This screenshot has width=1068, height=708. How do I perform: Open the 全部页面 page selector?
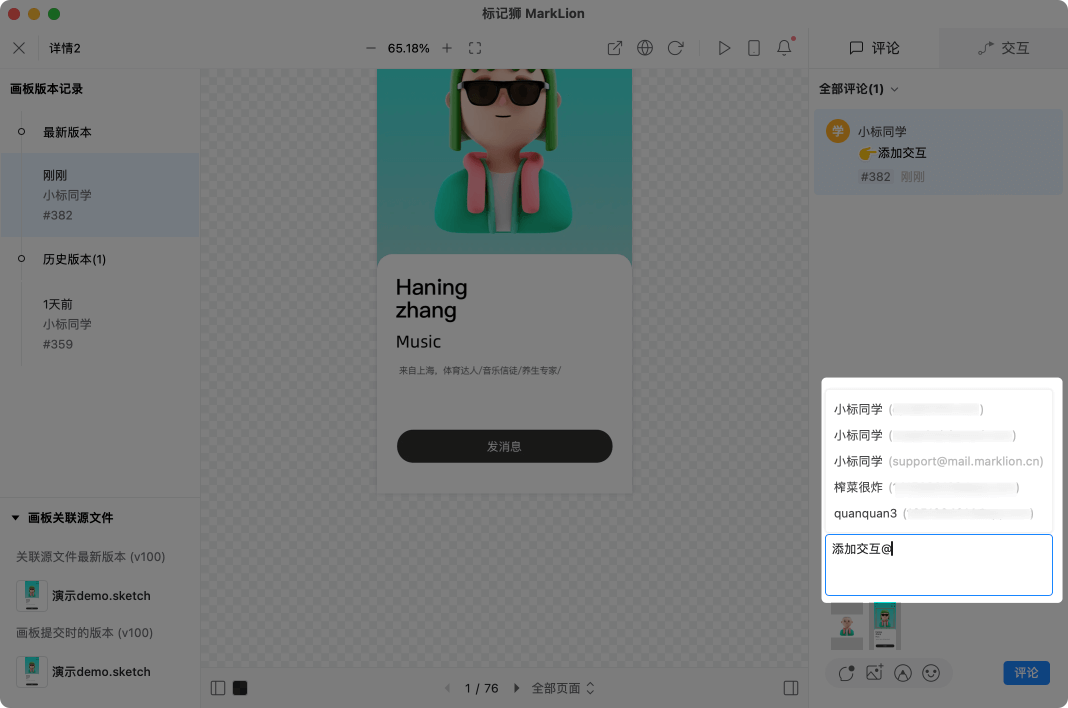[x=554, y=688]
